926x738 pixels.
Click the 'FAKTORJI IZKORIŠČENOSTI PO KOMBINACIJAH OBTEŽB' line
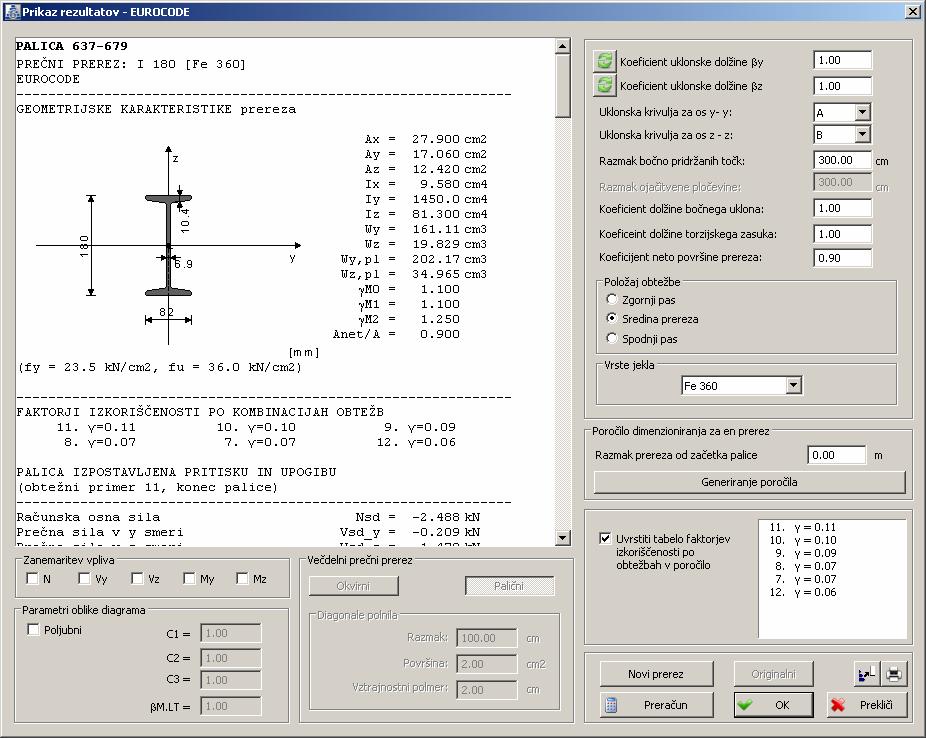200,412
